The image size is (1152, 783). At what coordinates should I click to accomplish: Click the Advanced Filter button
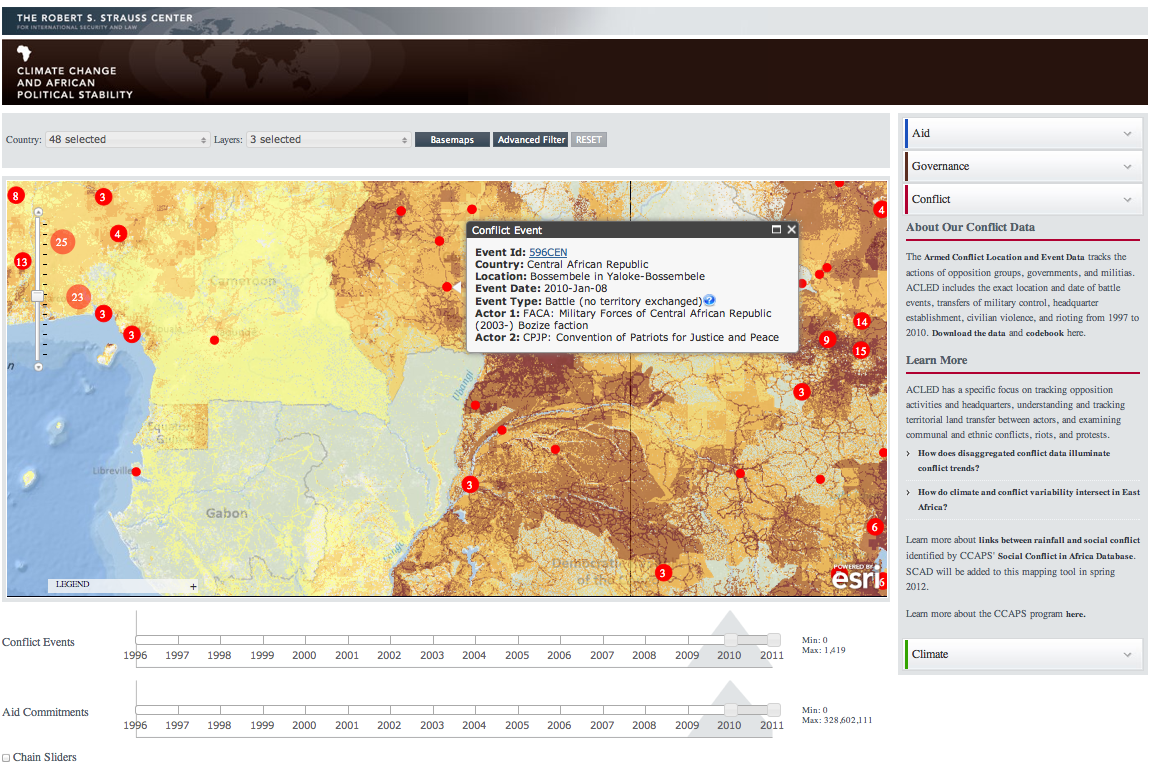tap(531, 140)
